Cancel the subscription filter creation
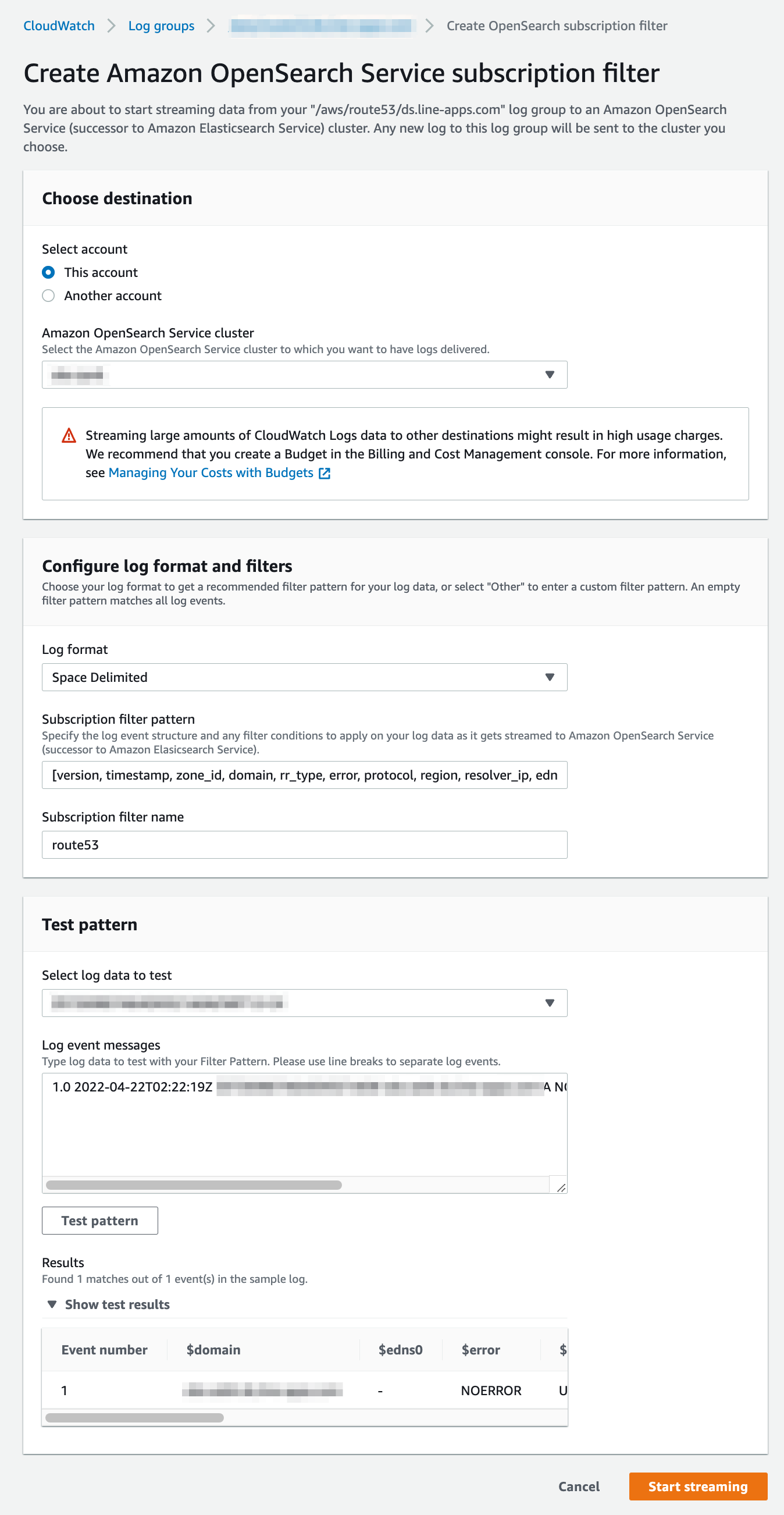This screenshot has height=1515, width=784. (x=578, y=1486)
